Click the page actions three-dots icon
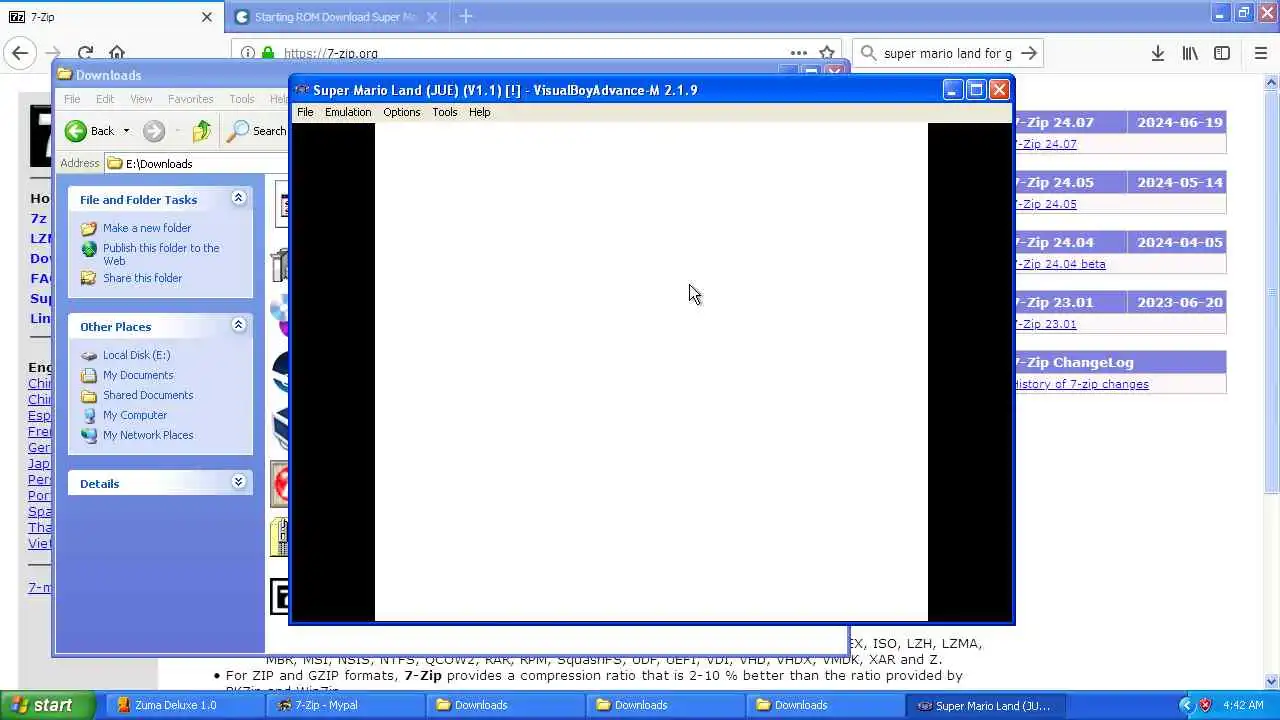Screen dimensions: 1280x720 798,53
